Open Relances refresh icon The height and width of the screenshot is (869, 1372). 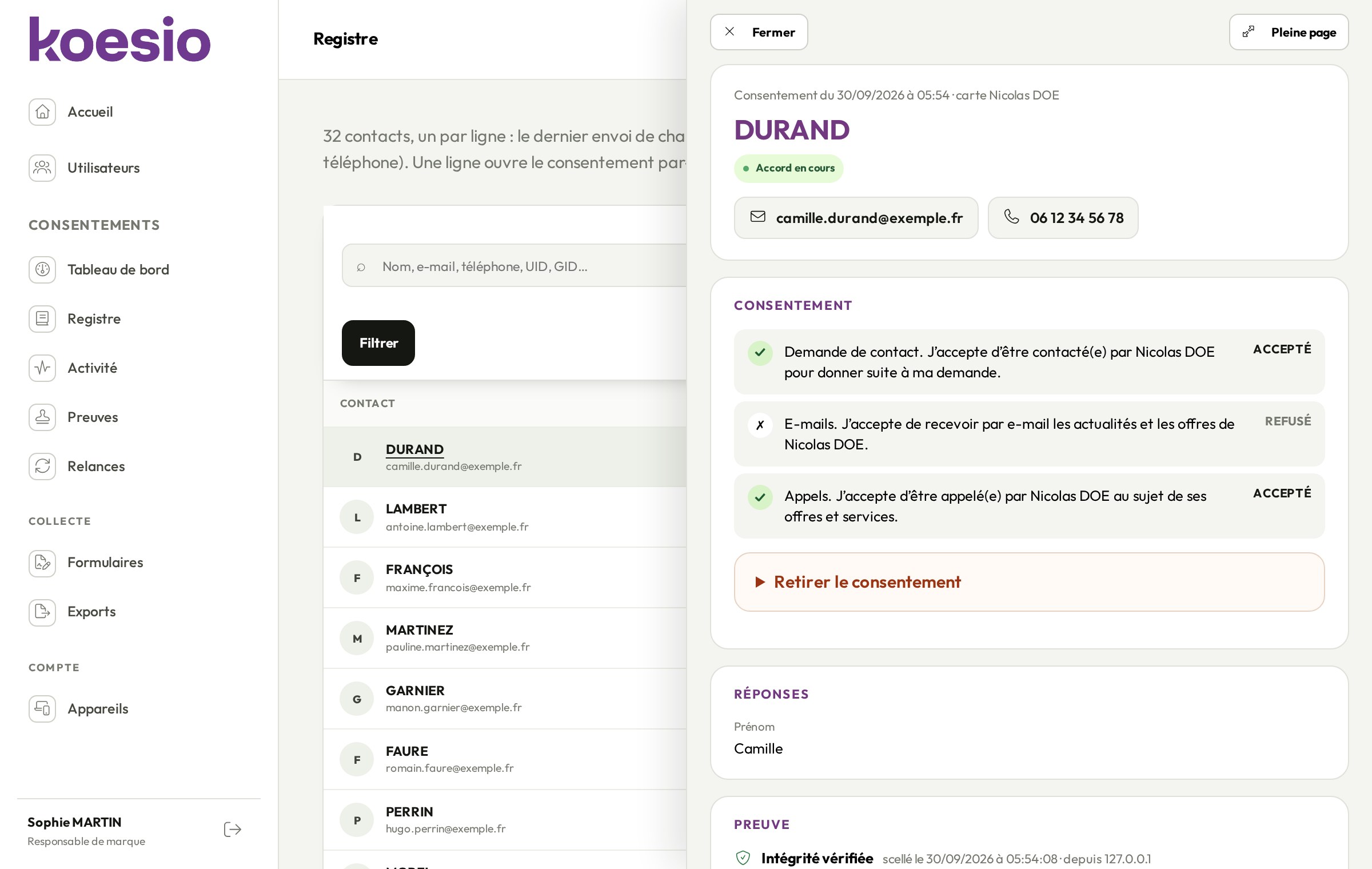pyautogui.click(x=42, y=467)
